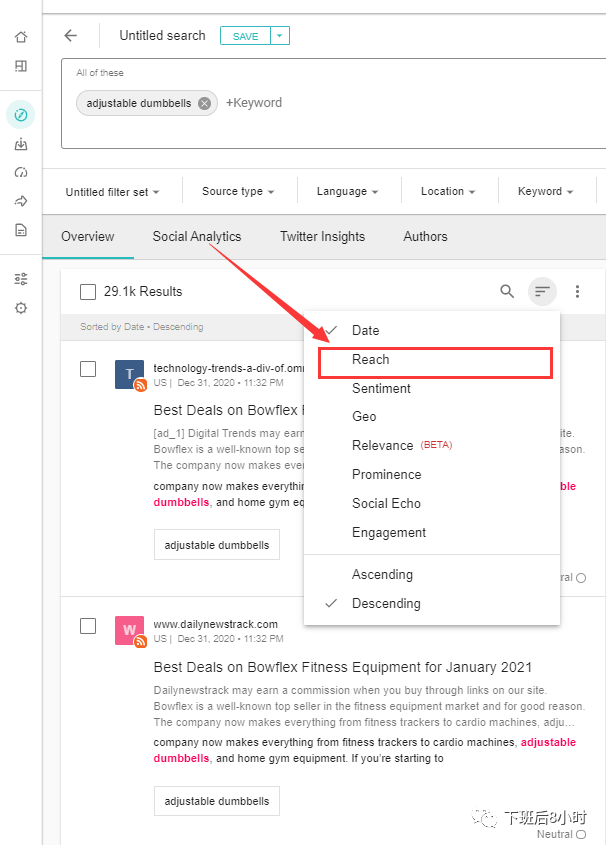Select Reach in the sort menu
Screen dimensions: 606x845
(x=371, y=360)
